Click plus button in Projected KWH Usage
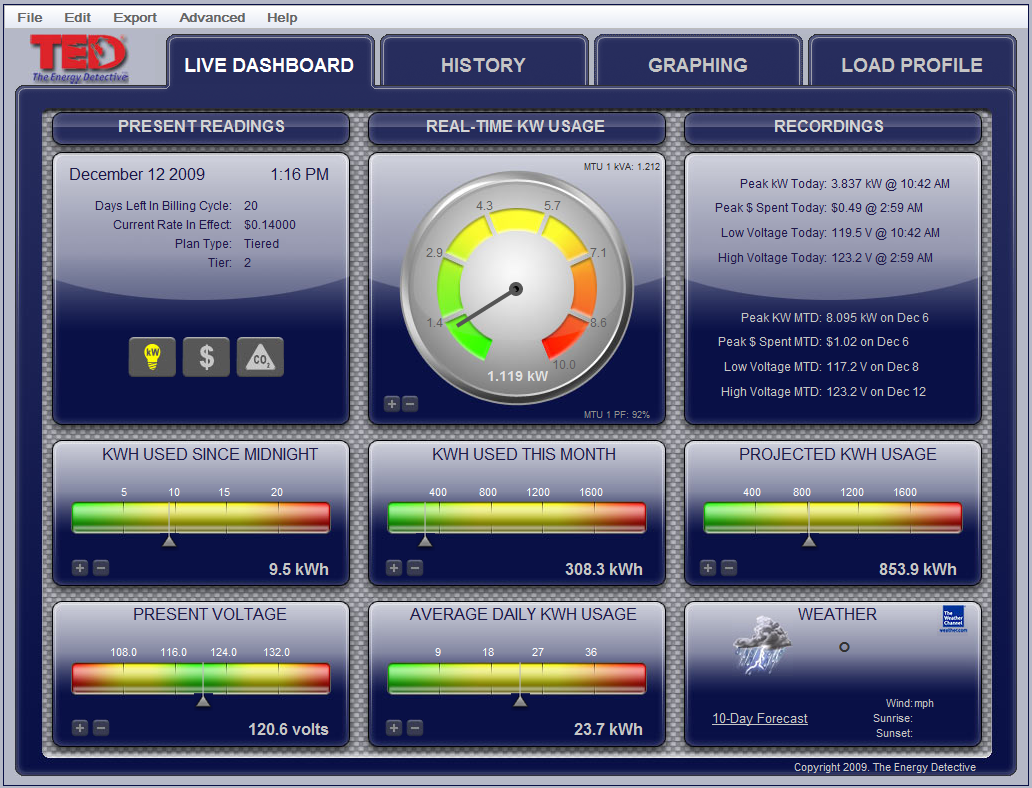Screen dimensions: 1032x788 tap(708, 568)
